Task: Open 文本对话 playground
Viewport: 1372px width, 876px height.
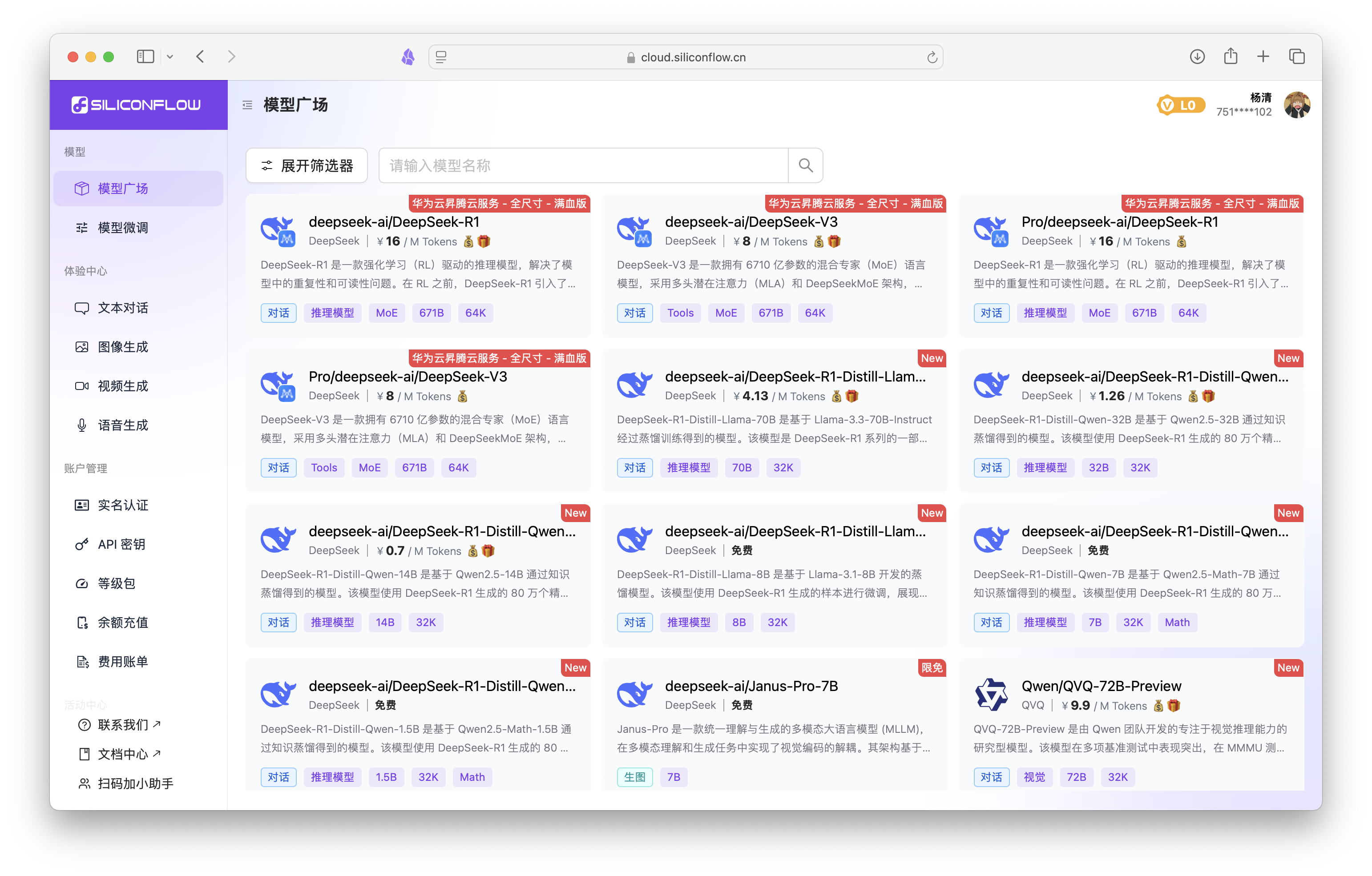Action: pos(138,308)
